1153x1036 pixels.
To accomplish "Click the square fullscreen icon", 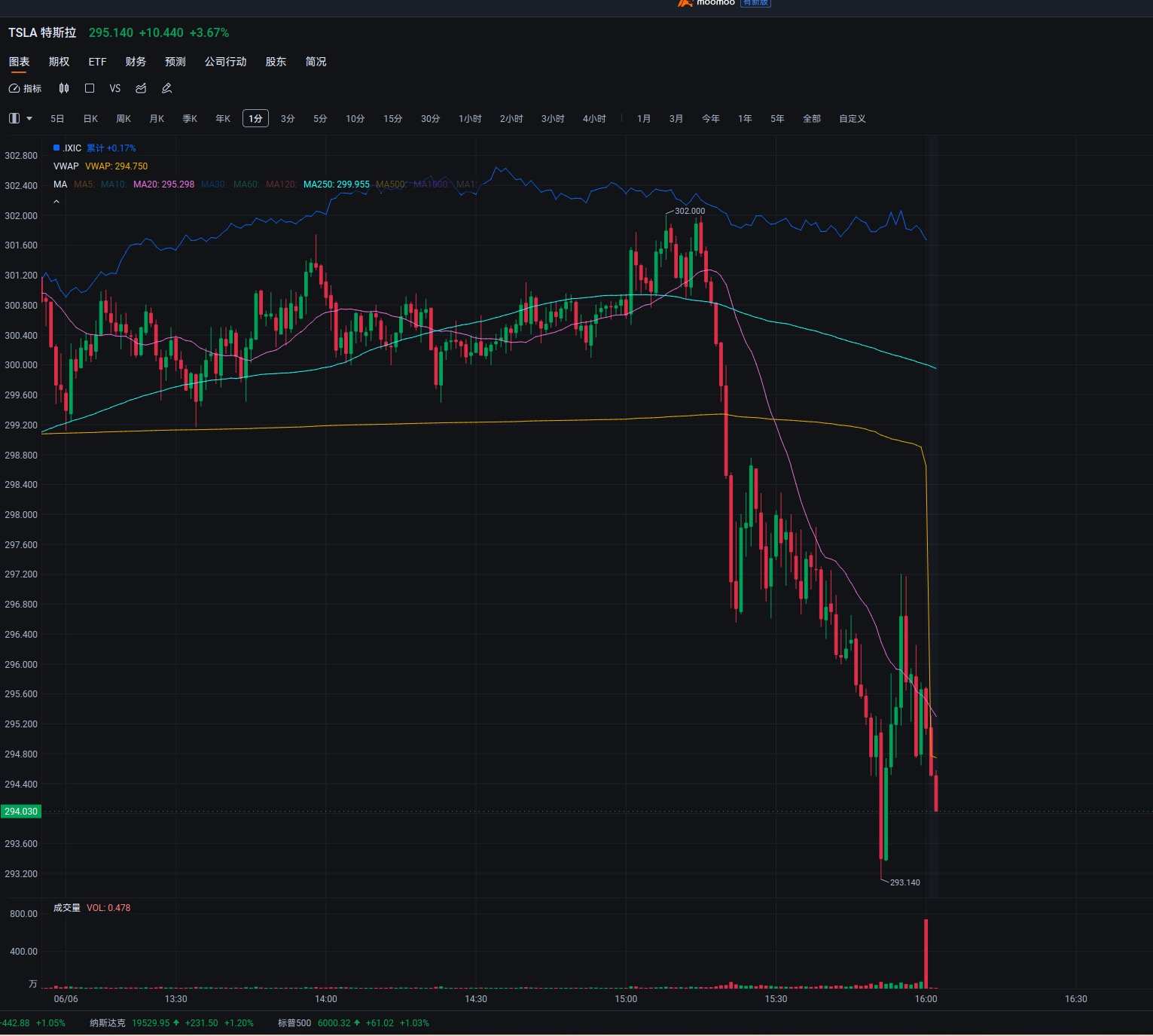I will [x=90, y=88].
